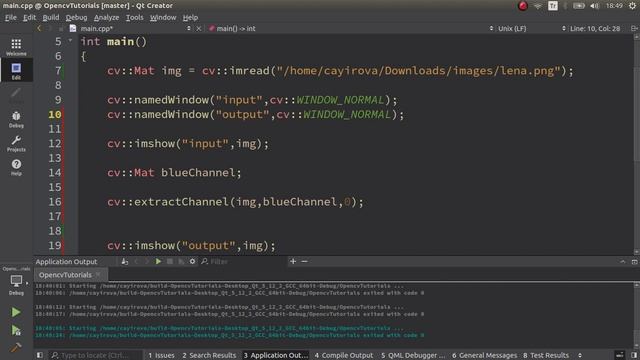
Task: Click the red recording indicator in tray
Action: (523, 6)
